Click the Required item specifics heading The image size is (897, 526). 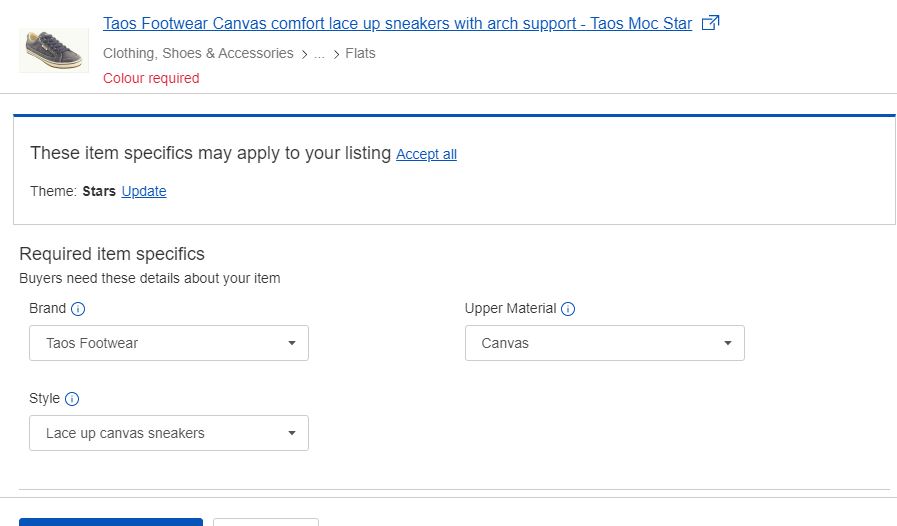pos(112,254)
